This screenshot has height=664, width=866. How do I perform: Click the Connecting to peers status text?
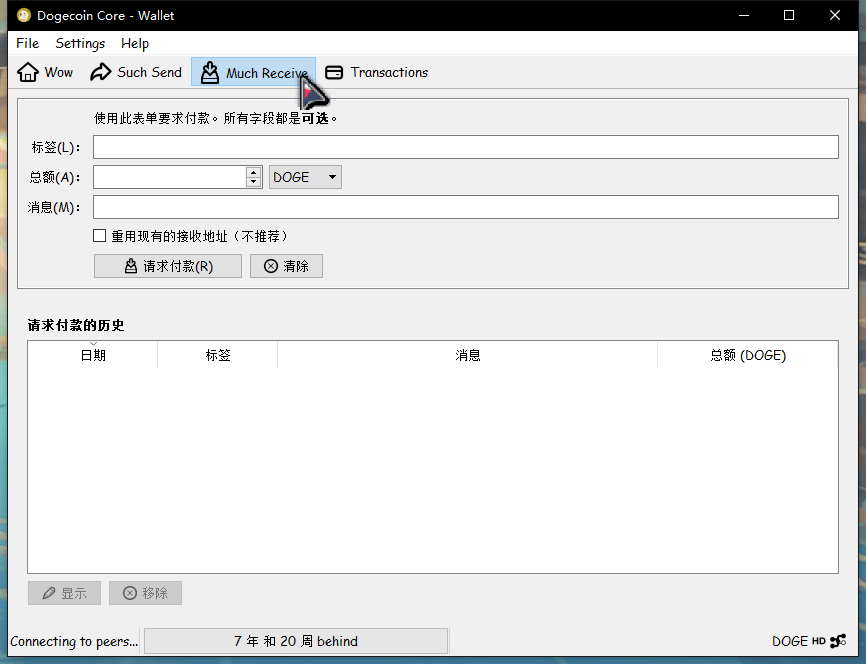[x=74, y=641]
